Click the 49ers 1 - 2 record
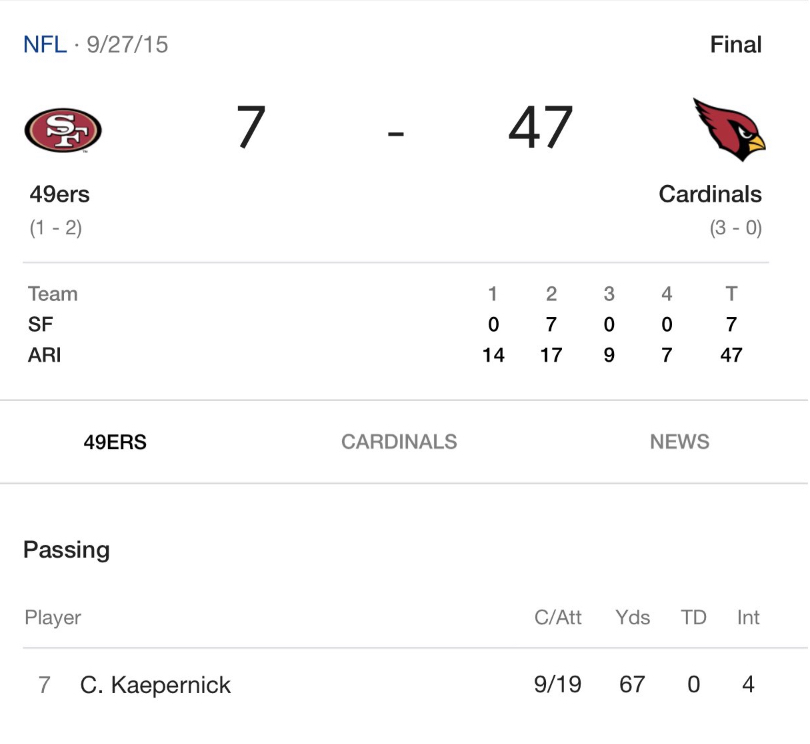The height and width of the screenshot is (744, 810). tap(56, 228)
